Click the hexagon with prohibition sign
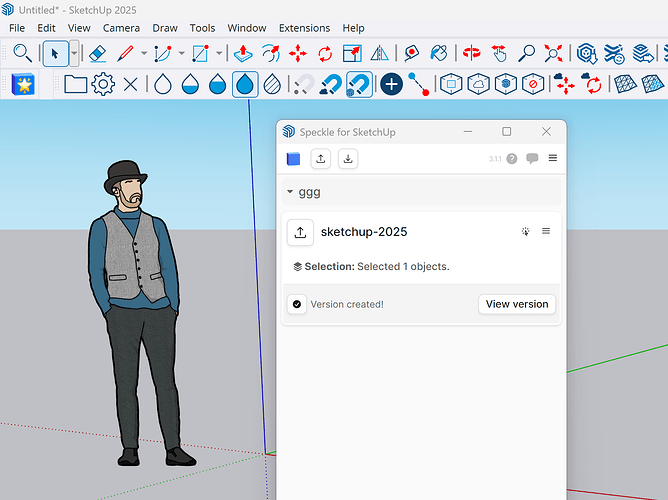The image size is (668, 500). (x=533, y=84)
